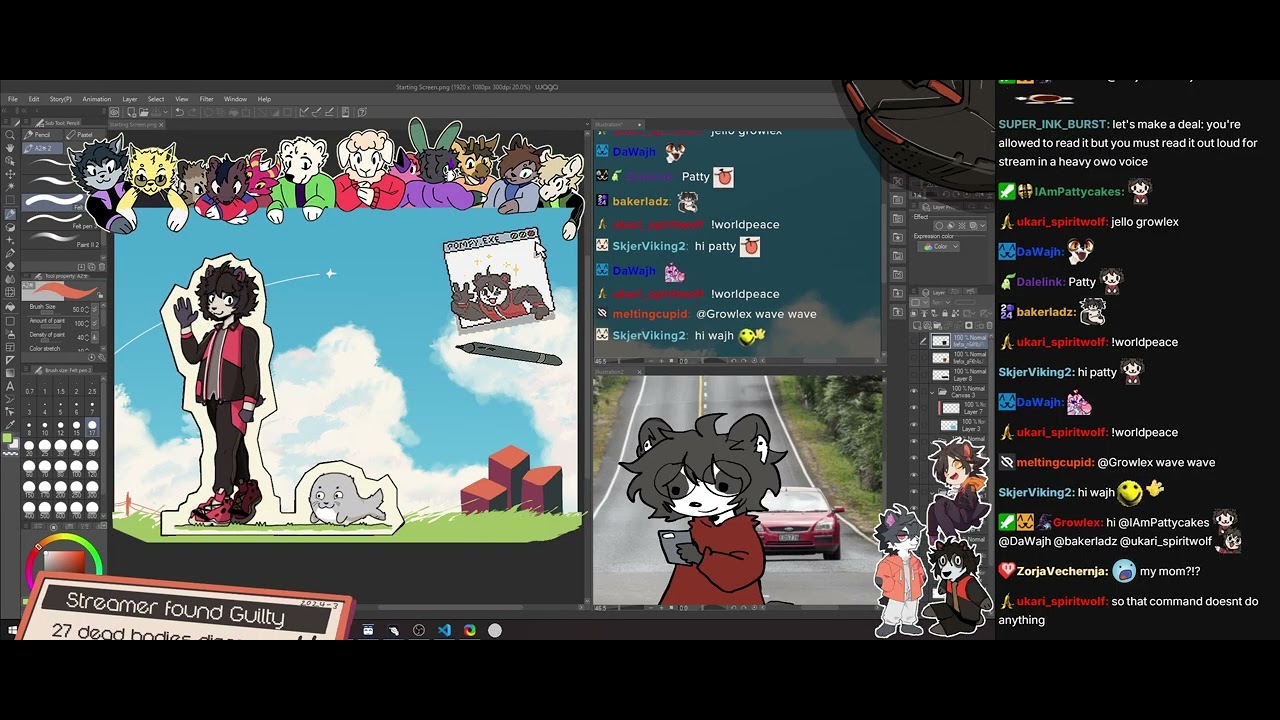Screen dimensions: 1280x720
Task: Select the Eraser tool
Action: 10,266
